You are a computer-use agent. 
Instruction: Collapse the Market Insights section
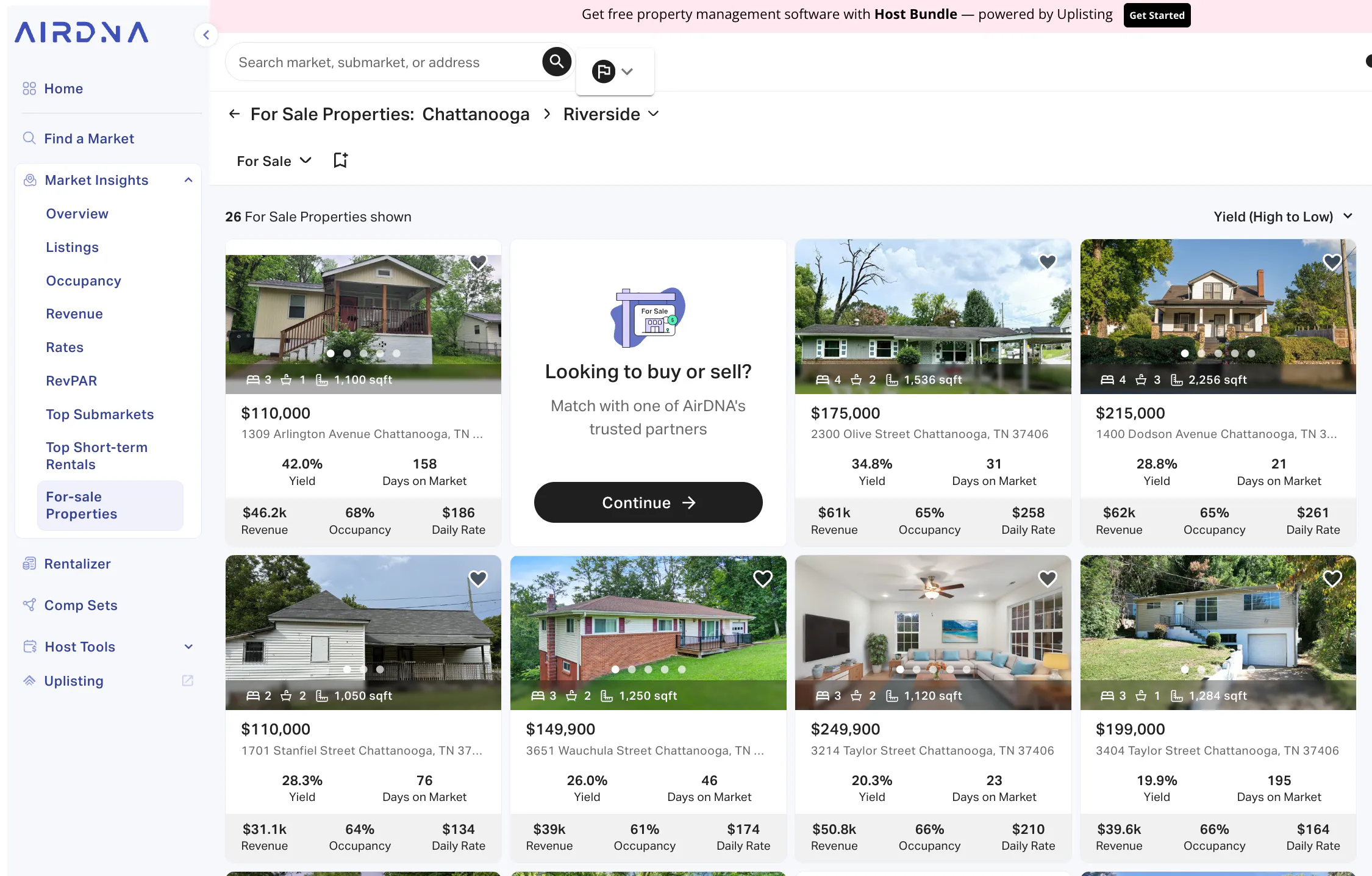click(x=188, y=180)
